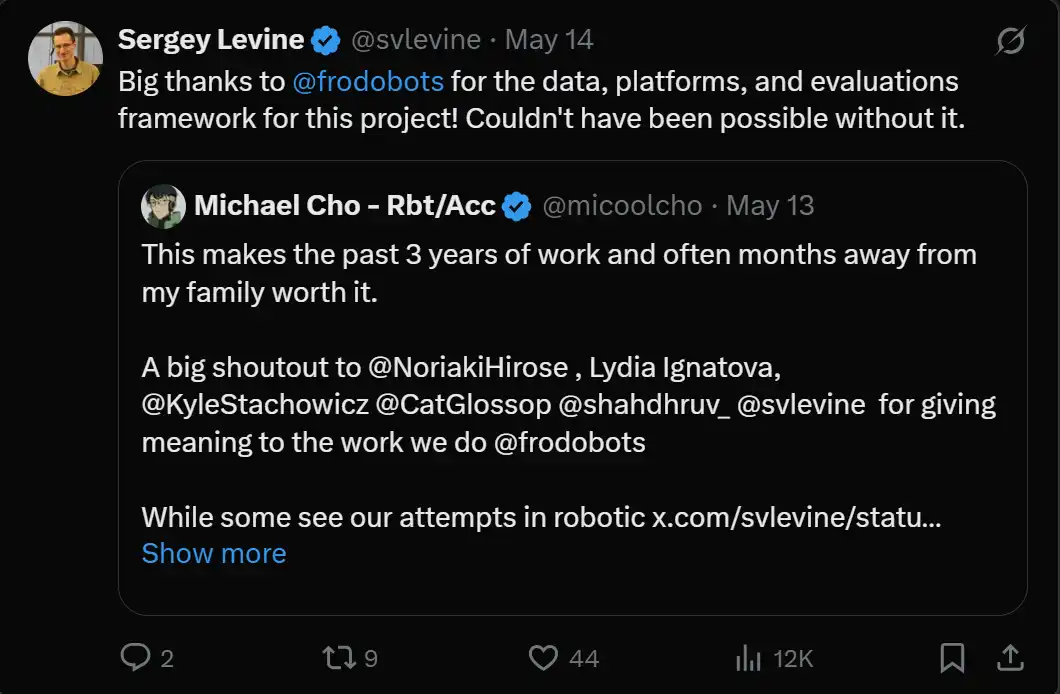
Task: Click Michael Cho - Rbt/Acc name
Action: [345, 206]
